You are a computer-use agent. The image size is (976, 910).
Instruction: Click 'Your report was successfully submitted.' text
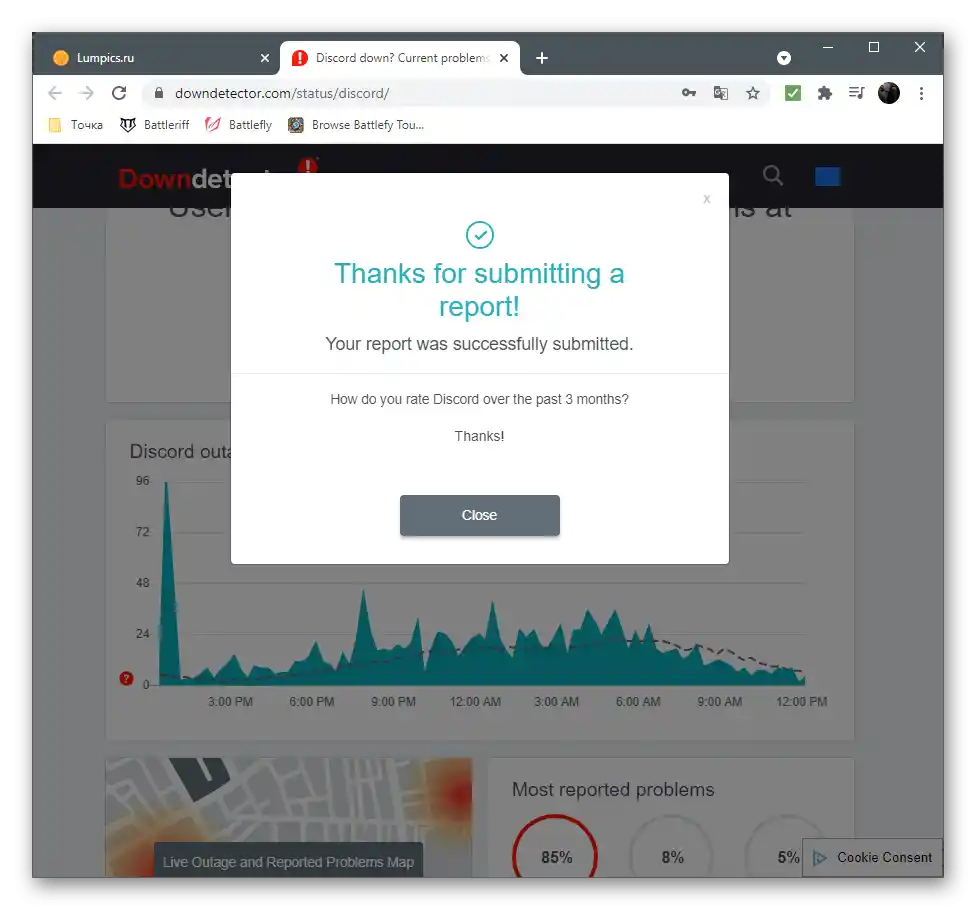pyautogui.click(x=479, y=344)
